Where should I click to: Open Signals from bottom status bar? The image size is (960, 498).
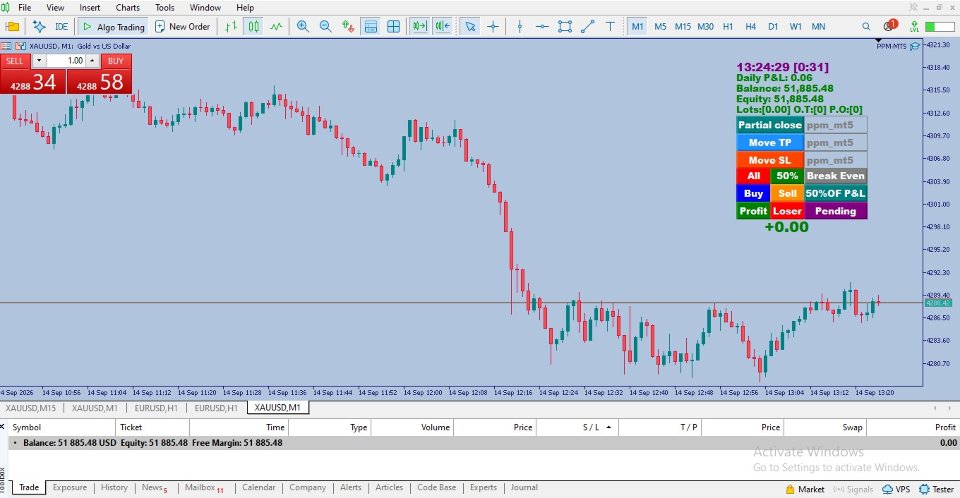[x=853, y=489]
